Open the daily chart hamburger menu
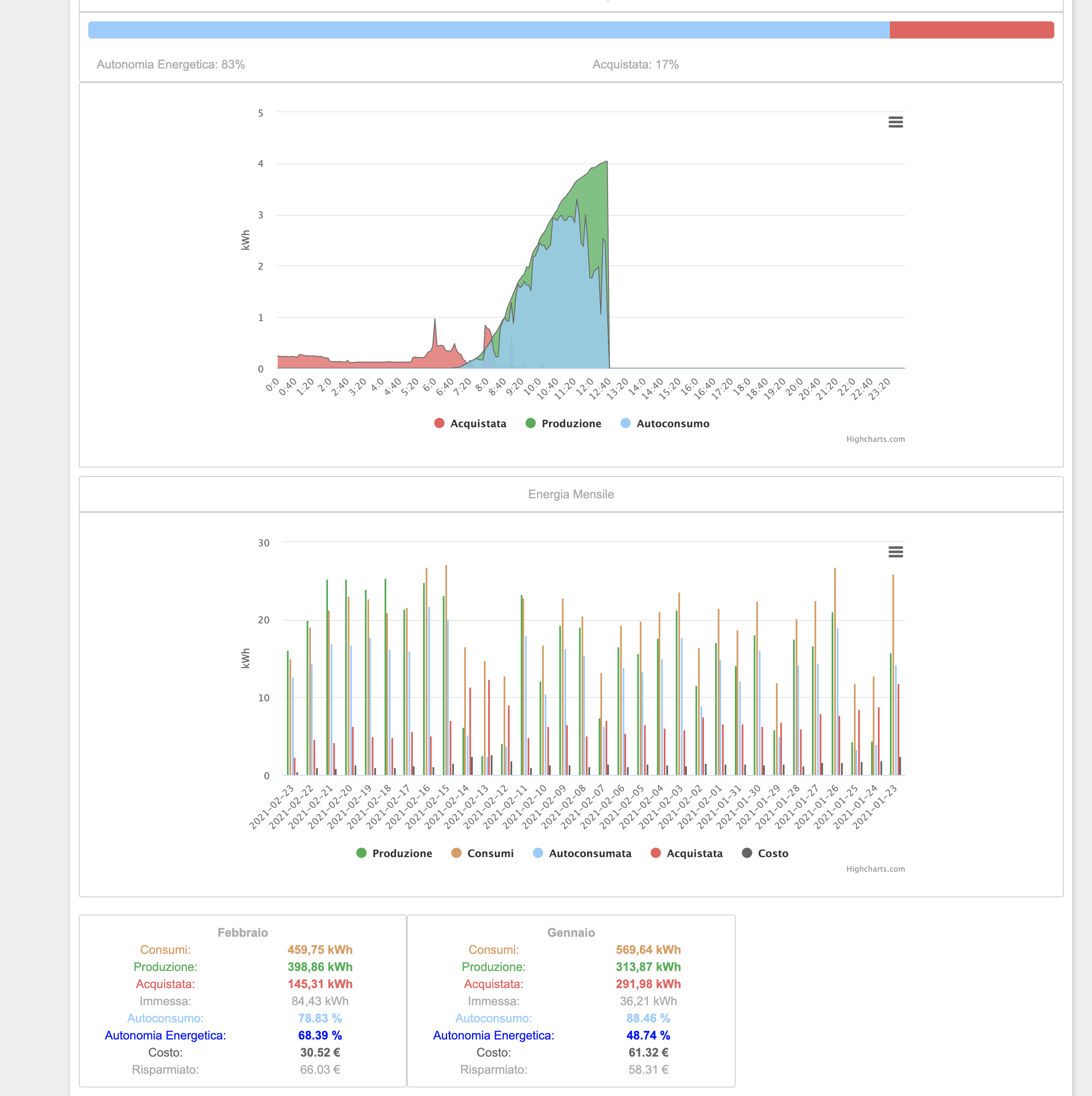Image resolution: width=1092 pixels, height=1096 pixels. [x=895, y=122]
